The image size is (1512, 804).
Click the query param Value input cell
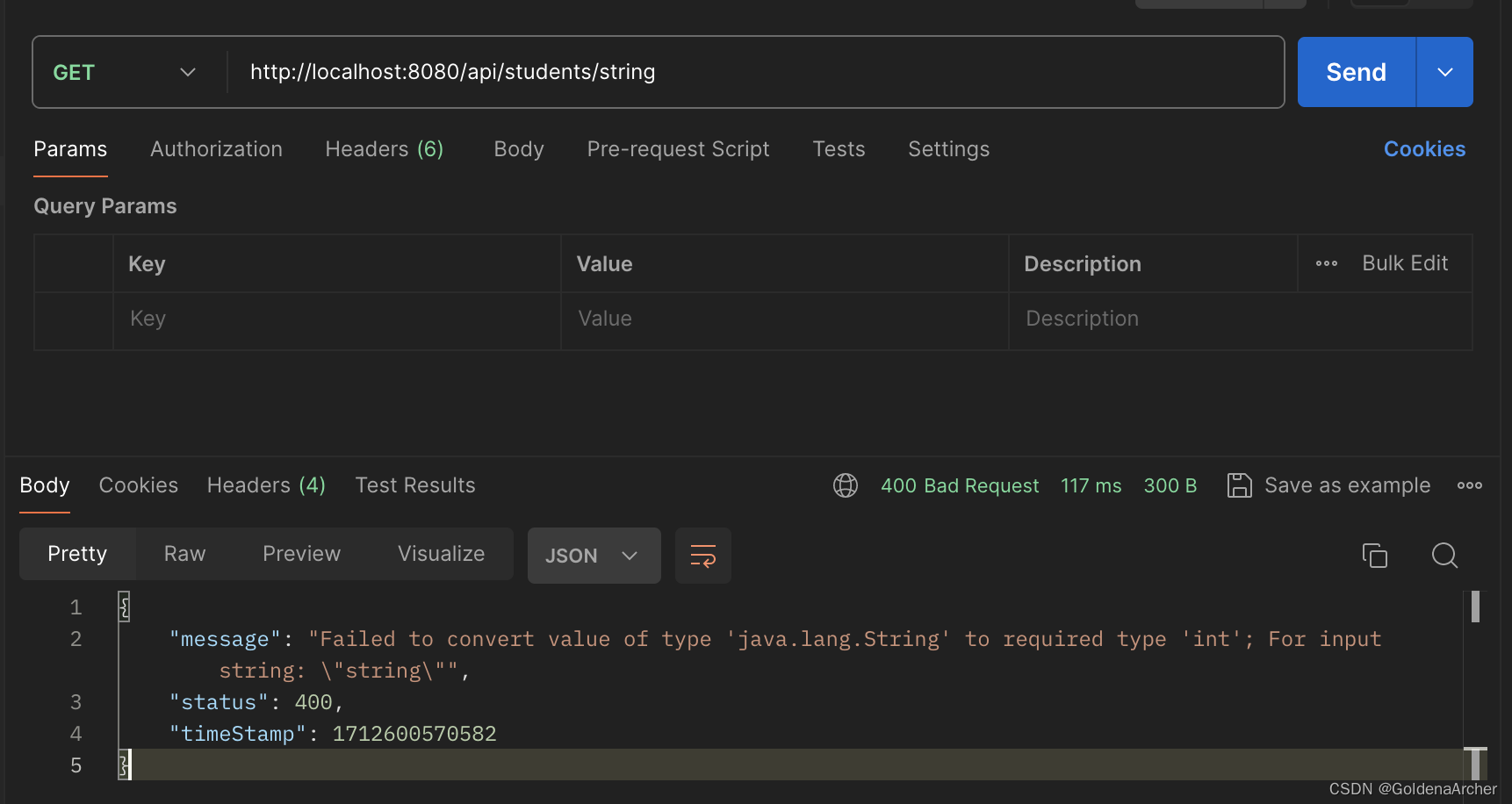785,319
